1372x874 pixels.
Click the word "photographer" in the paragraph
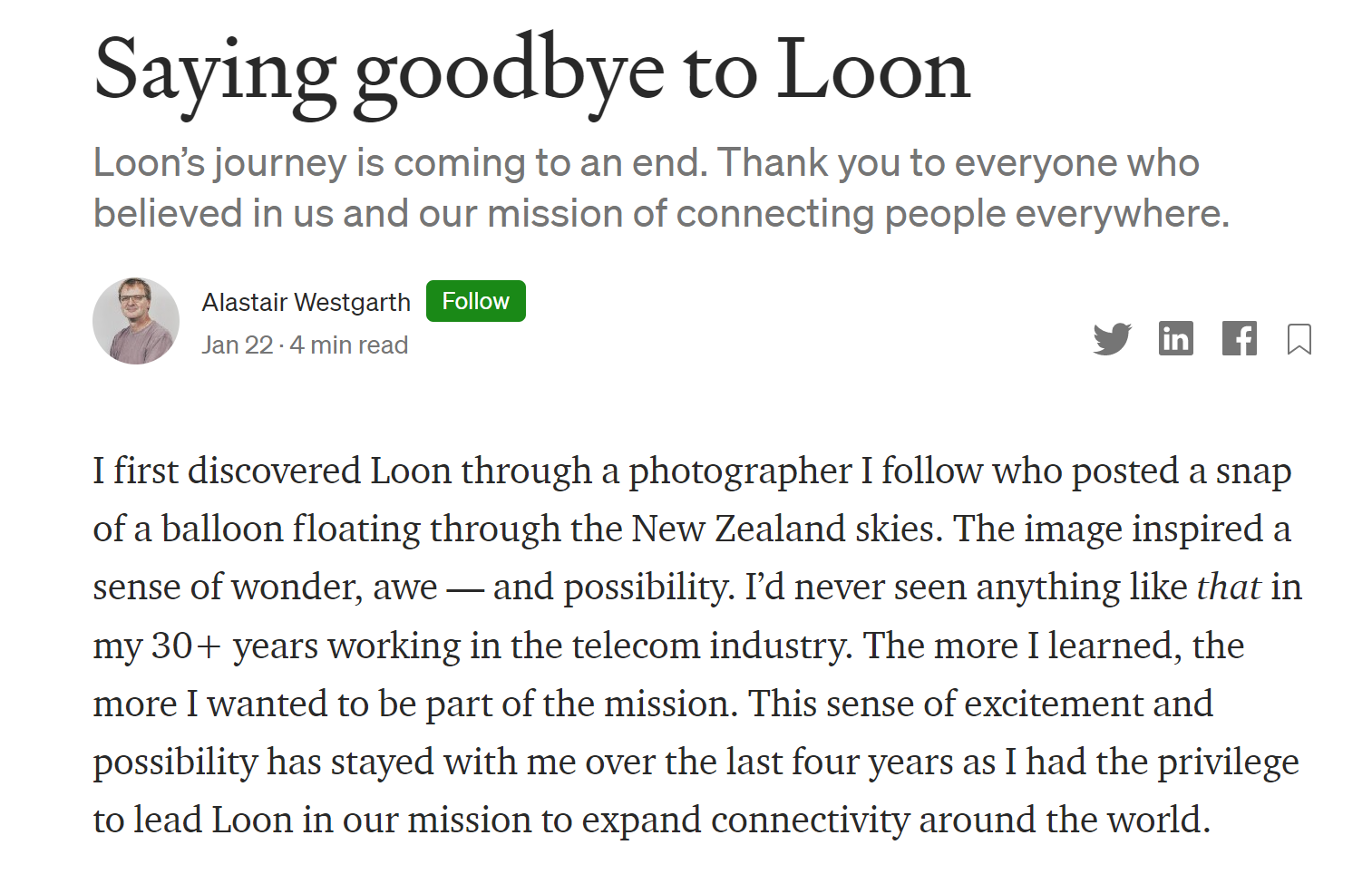[x=740, y=471]
